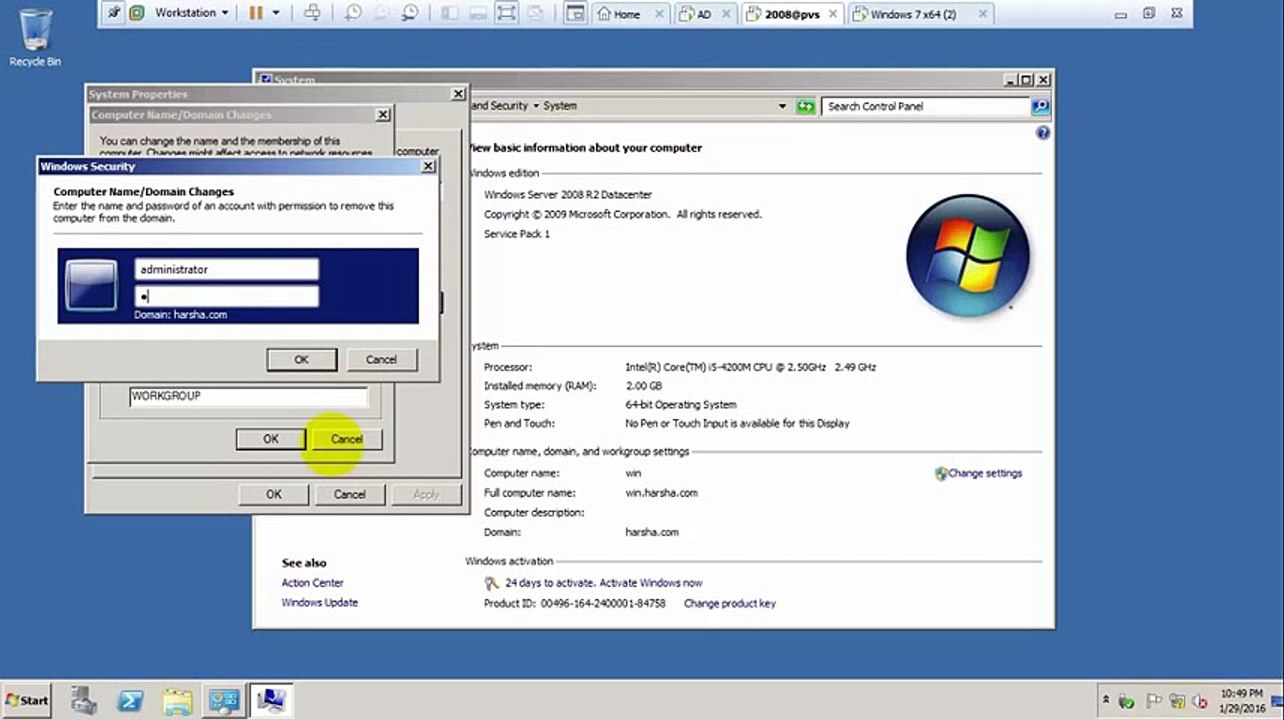Click OK in the Windows Security dialog
Viewport: 1284px width, 720px height.
point(301,359)
